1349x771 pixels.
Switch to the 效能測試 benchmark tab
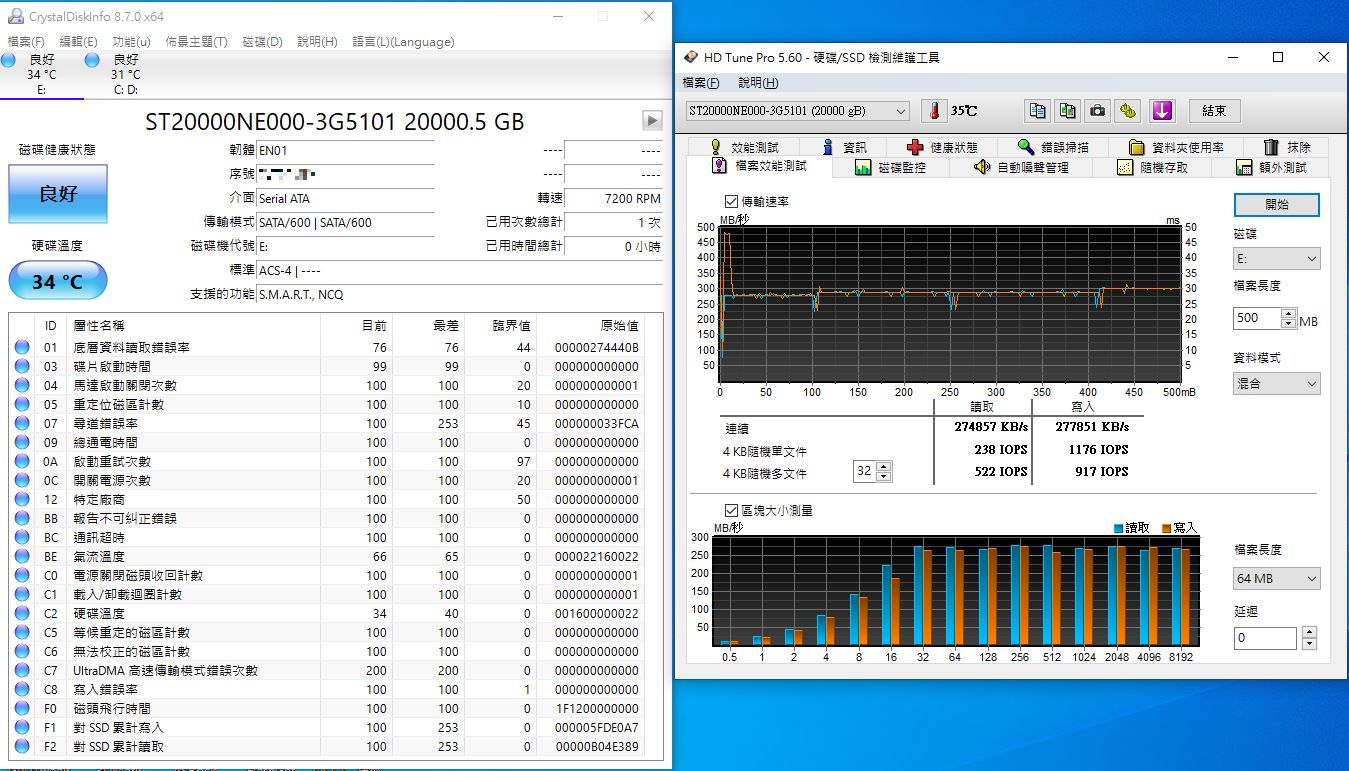point(744,147)
